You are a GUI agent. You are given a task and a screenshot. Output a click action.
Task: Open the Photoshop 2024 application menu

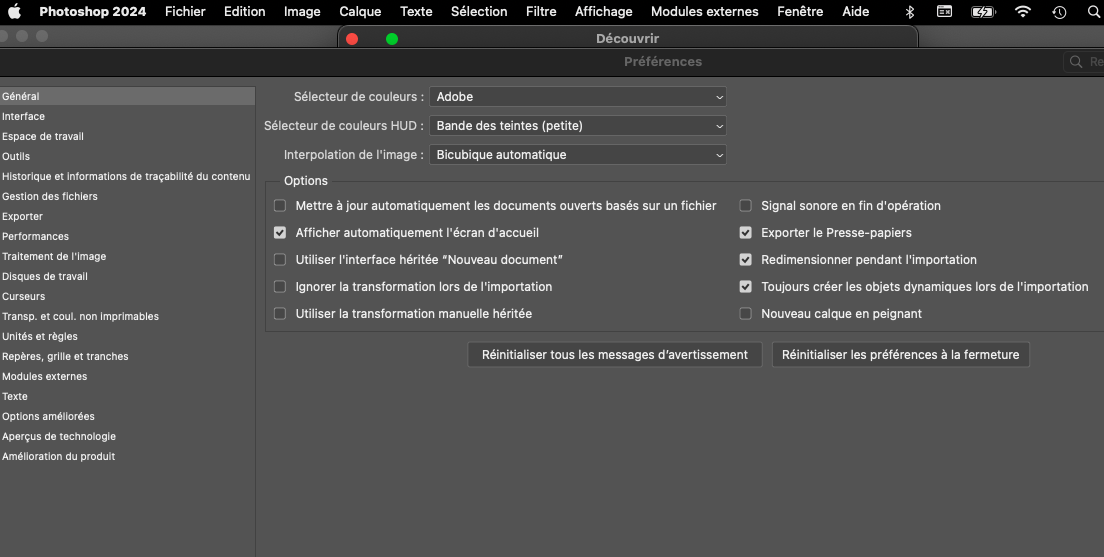pyautogui.click(x=92, y=11)
